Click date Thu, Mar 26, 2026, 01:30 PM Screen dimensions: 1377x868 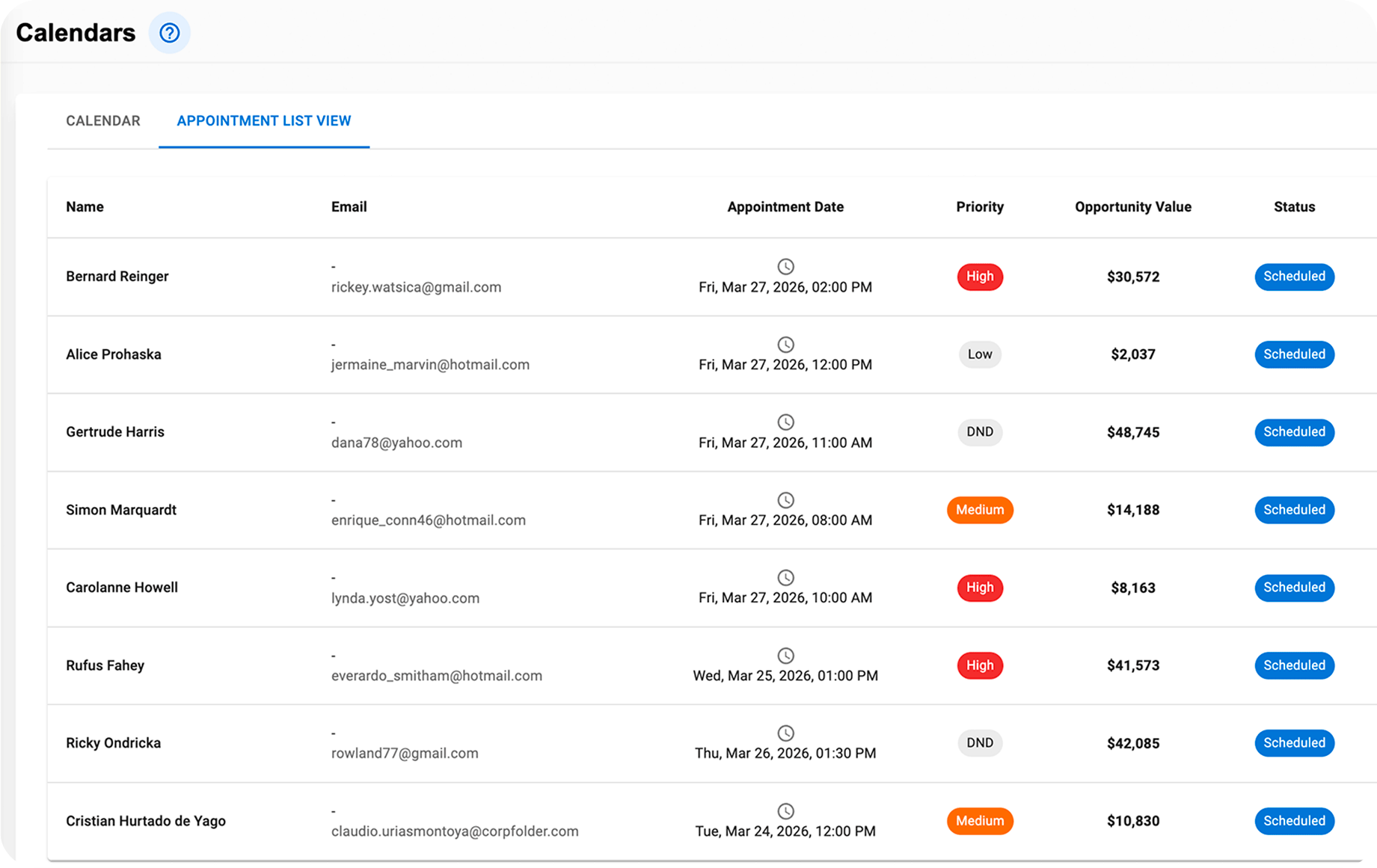pos(785,754)
